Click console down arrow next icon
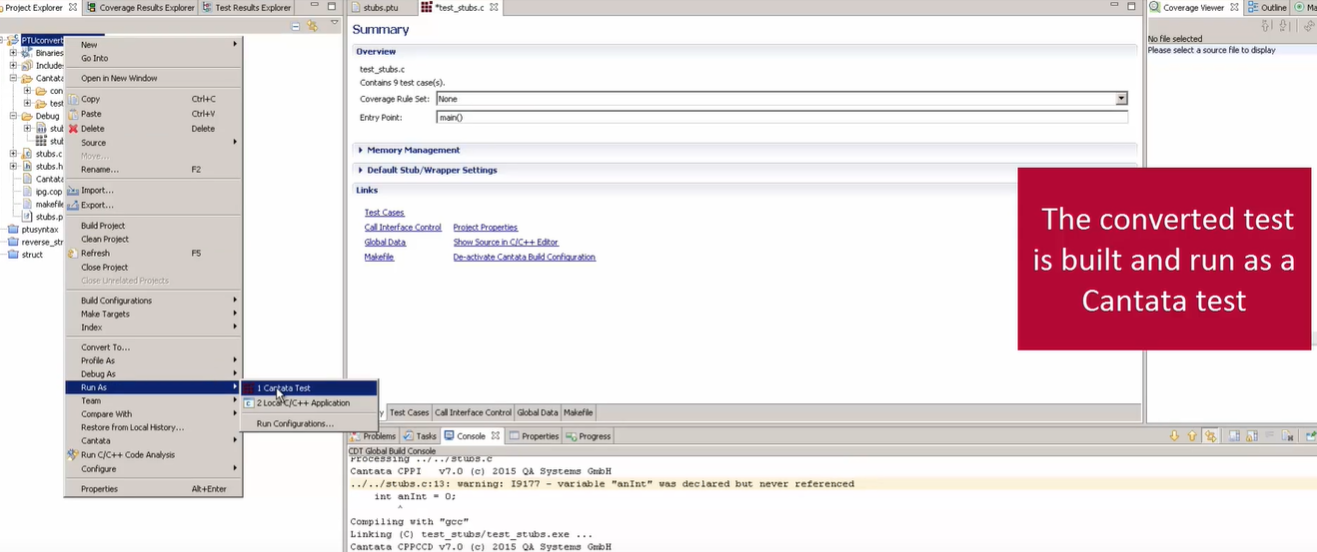This screenshot has width=1317, height=552. point(1175,436)
